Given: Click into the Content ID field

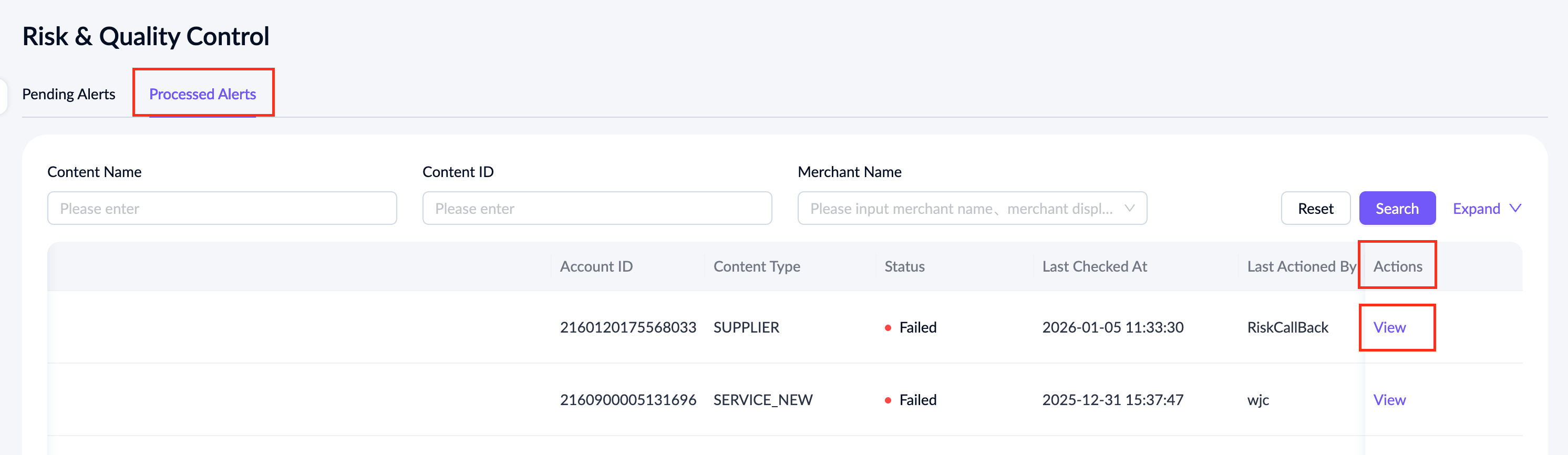Looking at the screenshot, I should pyautogui.click(x=596, y=209).
